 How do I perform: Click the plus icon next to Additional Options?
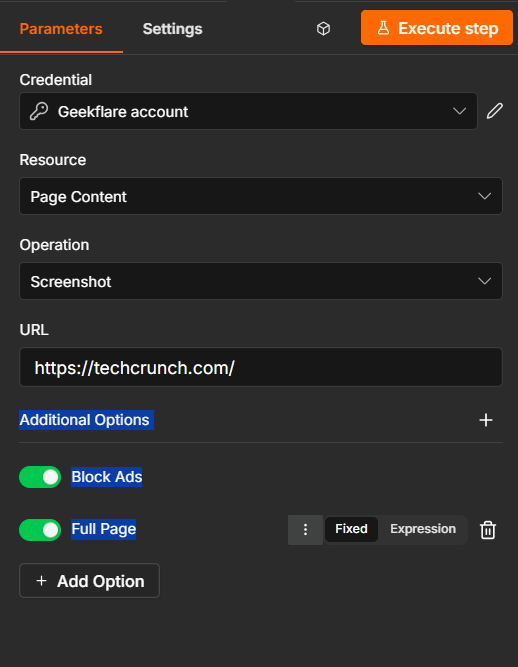pyautogui.click(x=486, y=420)
